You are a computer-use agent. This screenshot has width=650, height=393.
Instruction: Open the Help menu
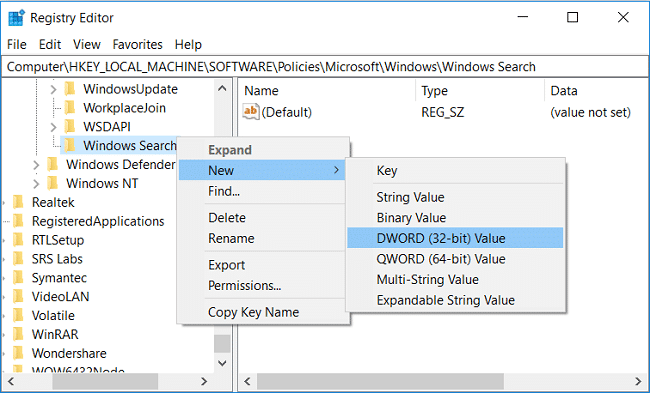click(x=188, y=44)
